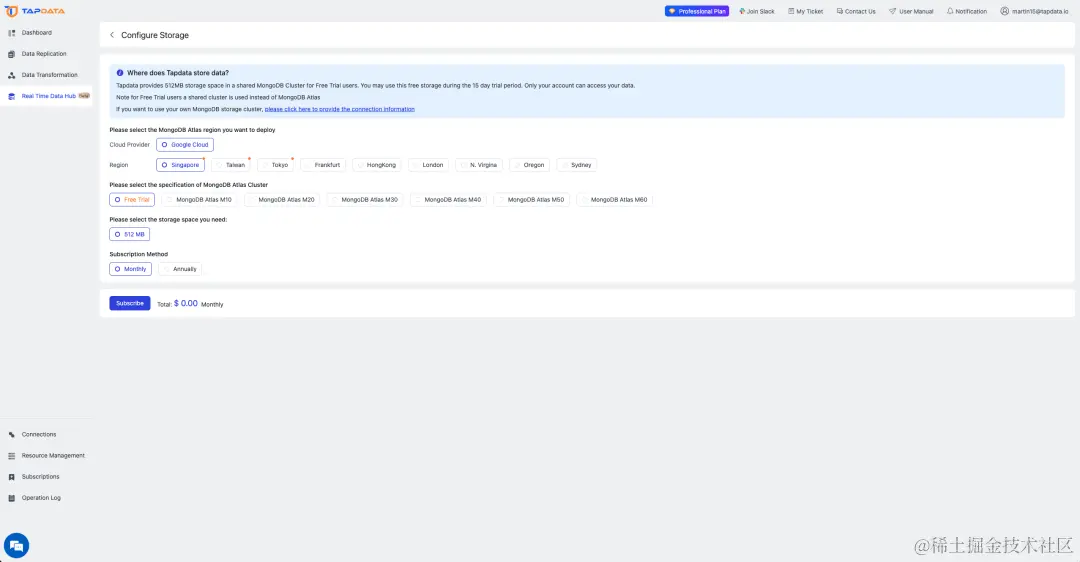Select HongKong region
The width and height of the screenshot is (1080, 562).
tap(377, 165)
